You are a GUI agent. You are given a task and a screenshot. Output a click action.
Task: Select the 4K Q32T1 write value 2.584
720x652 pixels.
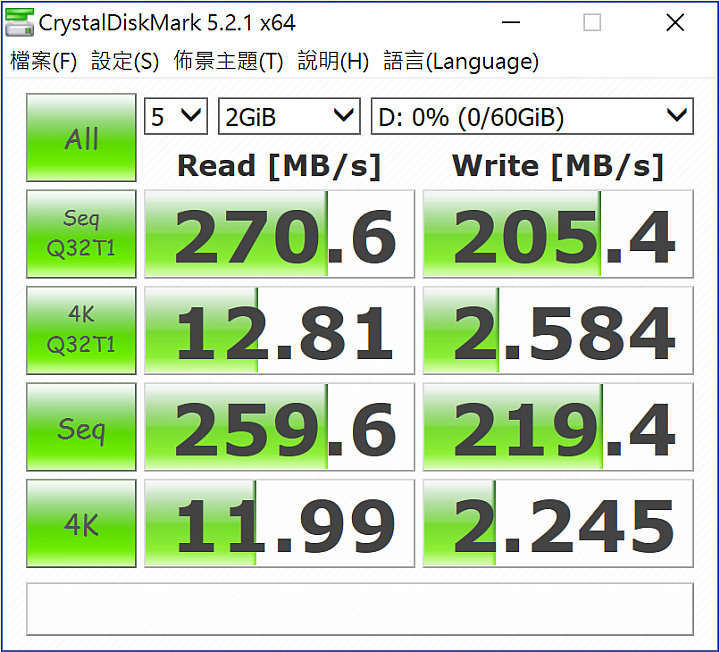pos(558,331)
